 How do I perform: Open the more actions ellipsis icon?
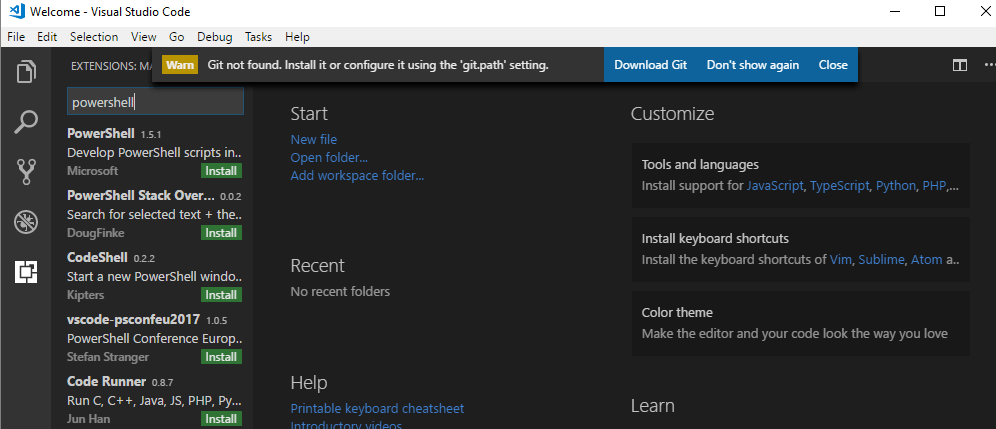point(990,65)
